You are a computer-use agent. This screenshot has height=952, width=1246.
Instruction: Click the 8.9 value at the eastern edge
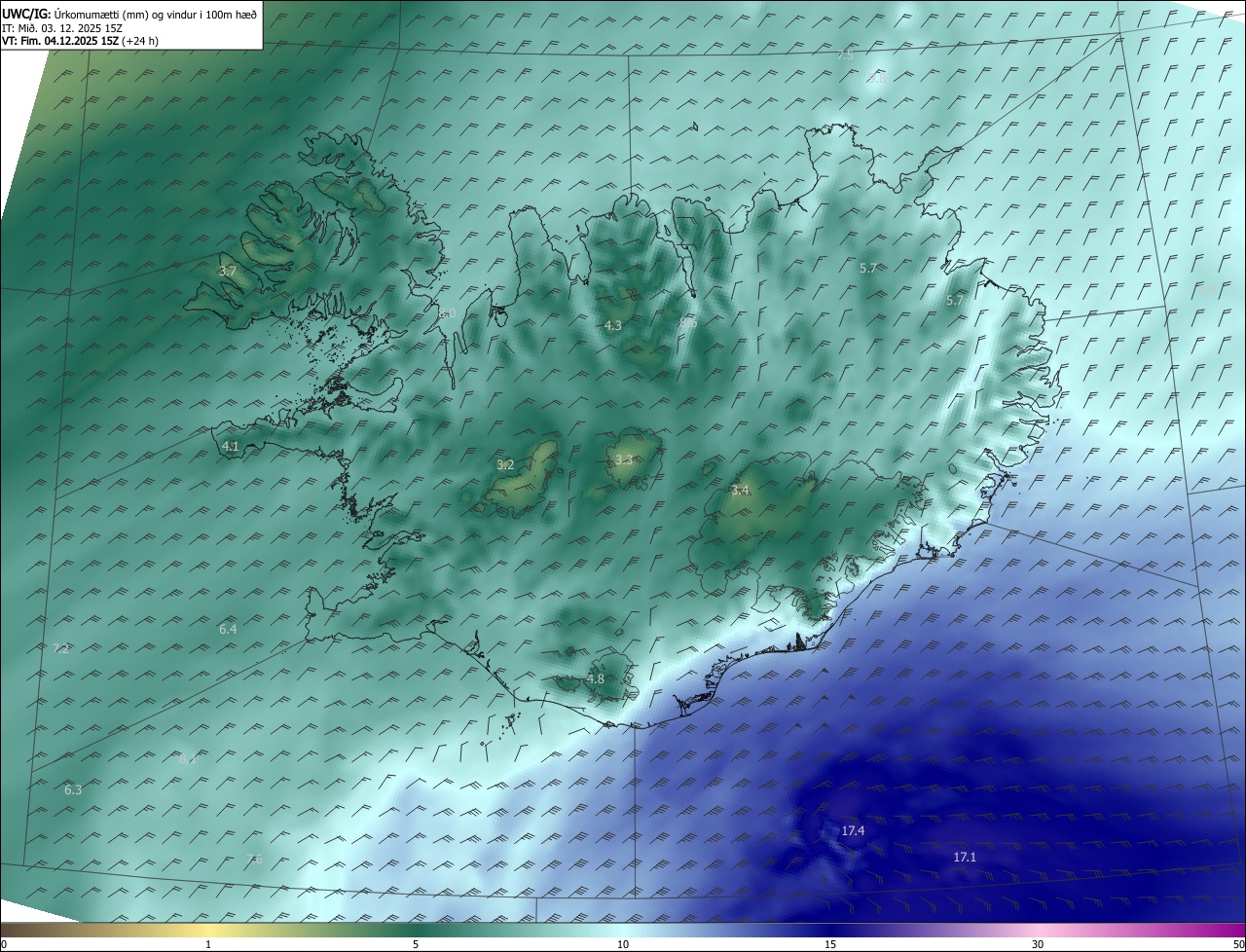pos(1206,289)
